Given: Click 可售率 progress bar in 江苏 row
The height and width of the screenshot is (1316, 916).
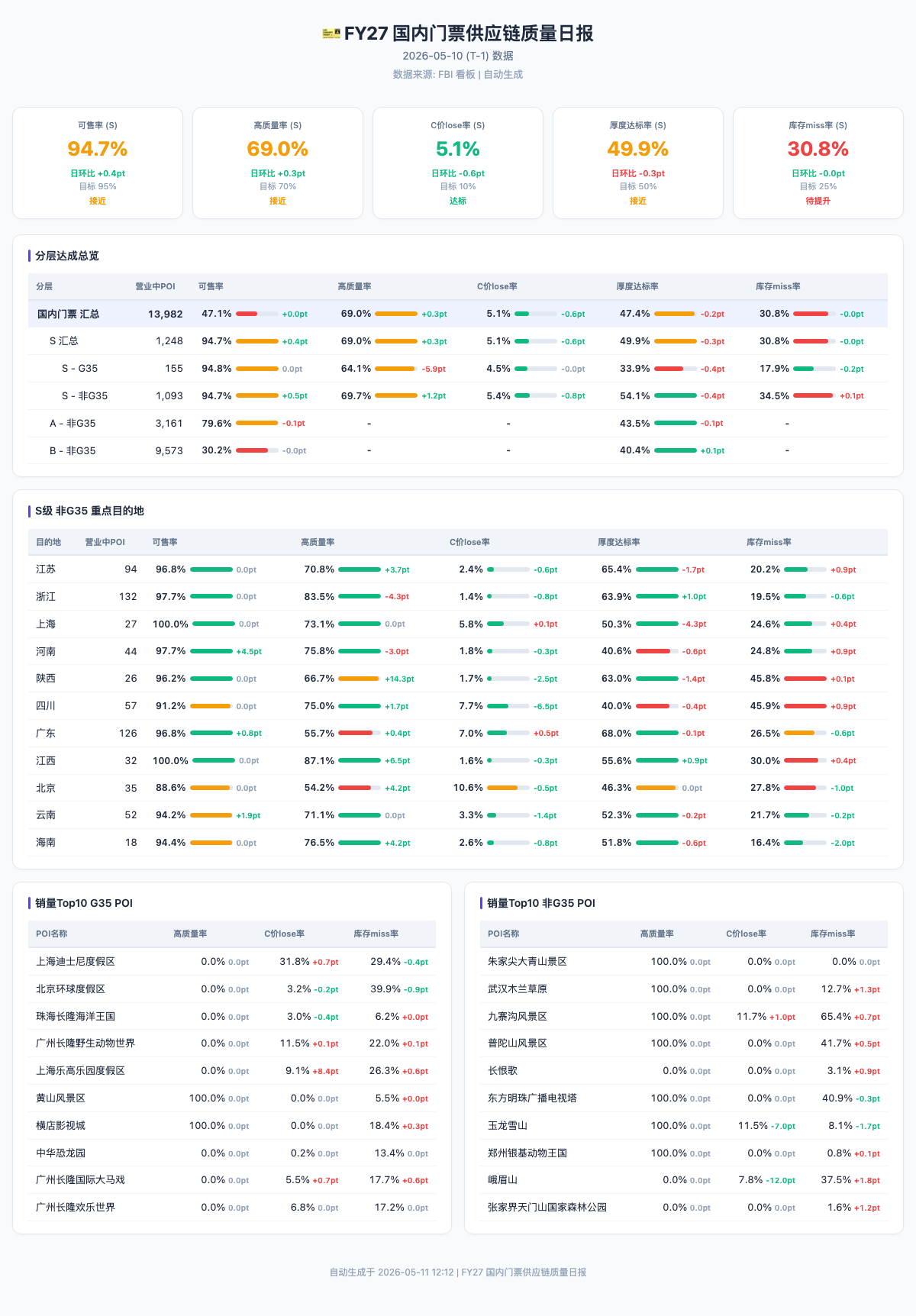Looking at the screenshot, I should [211, 569].
